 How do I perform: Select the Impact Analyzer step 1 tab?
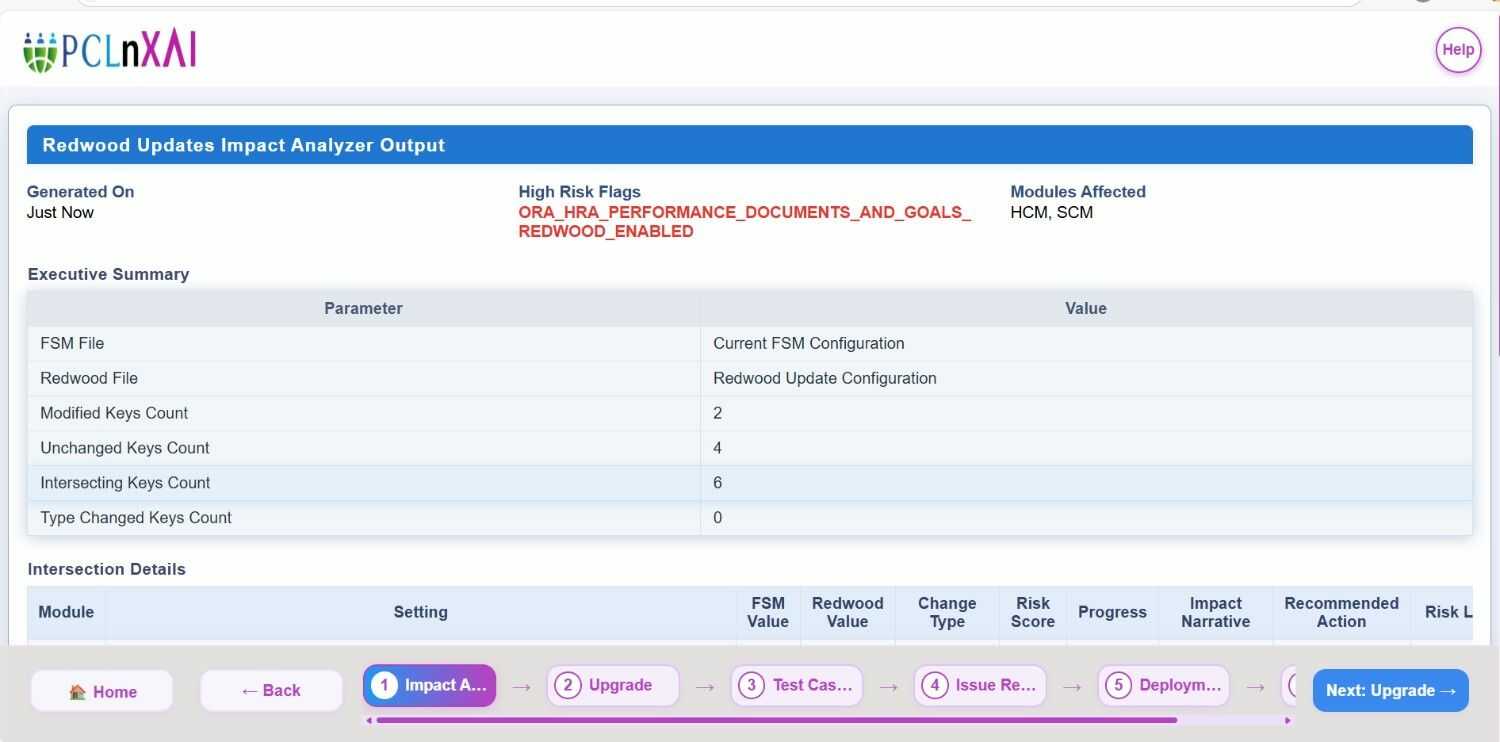click(429, 686)
